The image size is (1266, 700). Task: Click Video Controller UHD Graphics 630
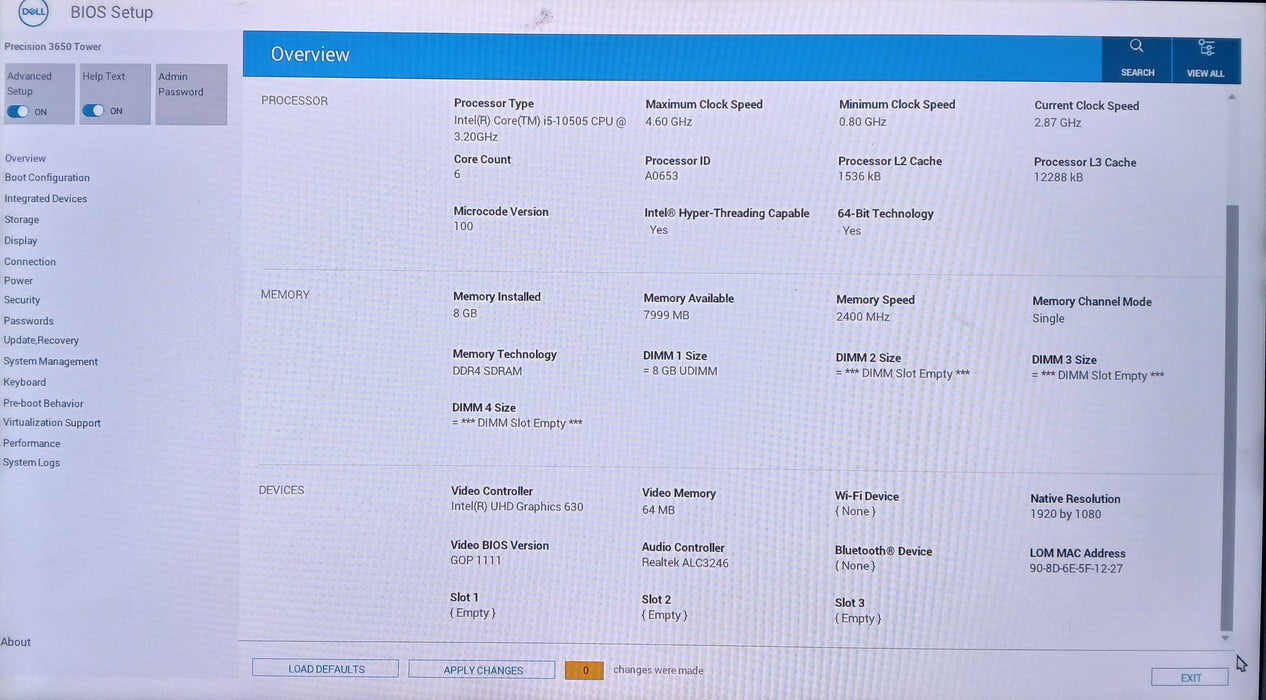517,507
